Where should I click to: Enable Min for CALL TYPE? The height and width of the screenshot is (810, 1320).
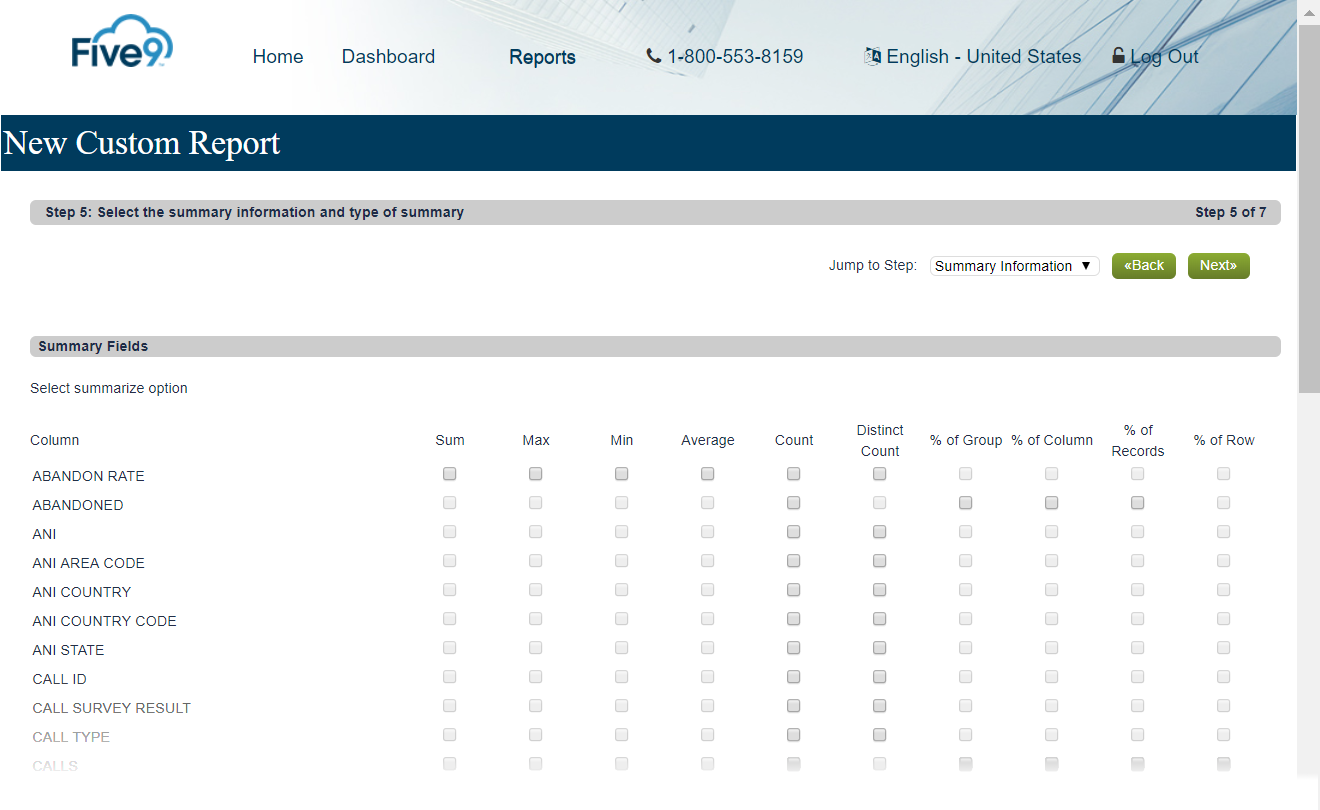coord(621,734)
